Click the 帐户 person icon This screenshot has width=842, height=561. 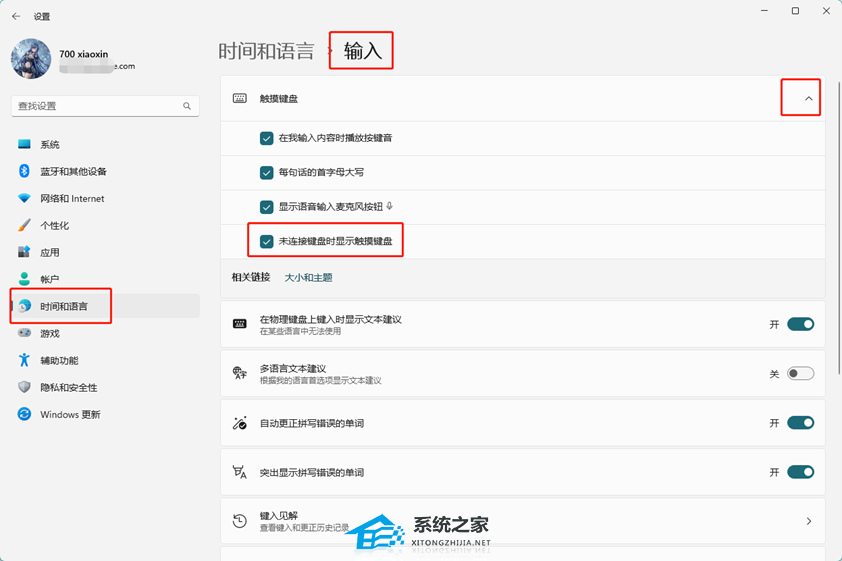pyautogui.click(x=24, y=279)
